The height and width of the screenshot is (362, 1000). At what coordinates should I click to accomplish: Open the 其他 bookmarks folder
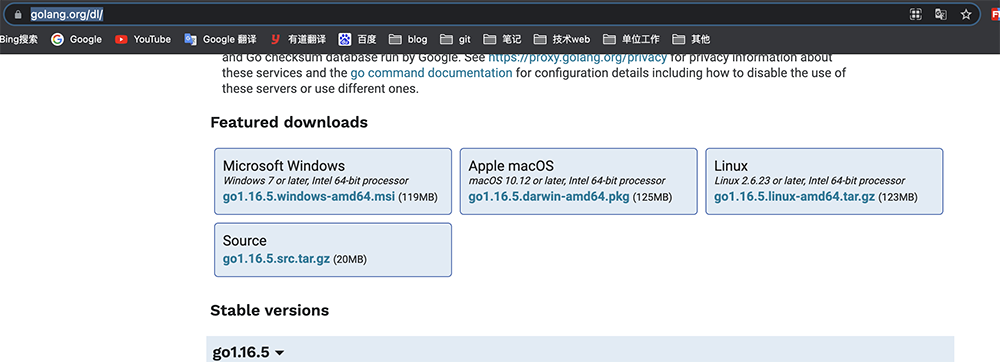pyautogui.click(x=691, y=40)
